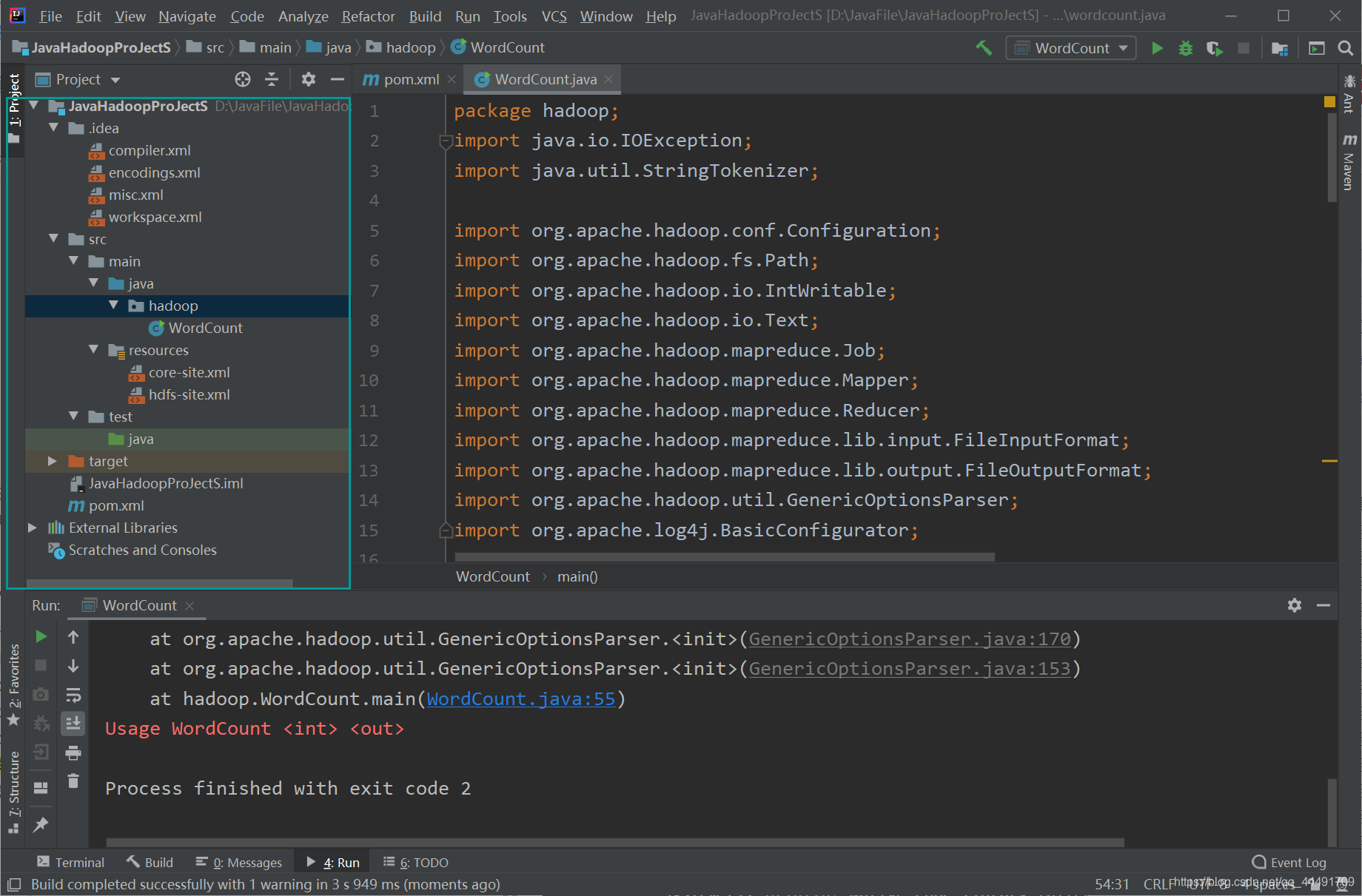Screen dimensions: 1362x896
Task: Fold the import block at line 2
Action: [x=446, y=141]
